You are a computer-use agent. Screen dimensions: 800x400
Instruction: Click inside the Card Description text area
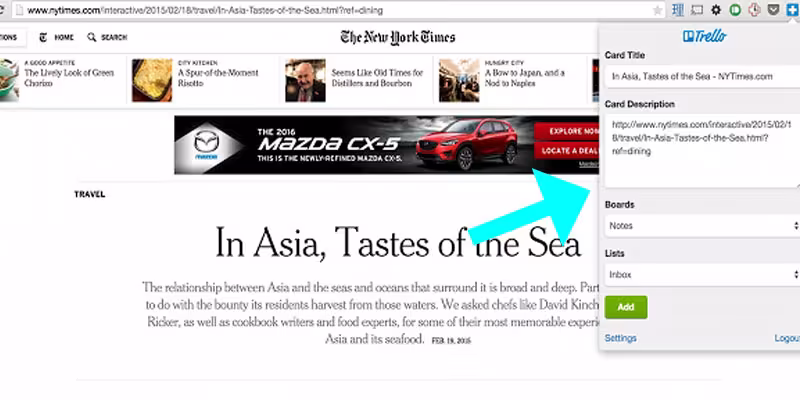point(702,151)
